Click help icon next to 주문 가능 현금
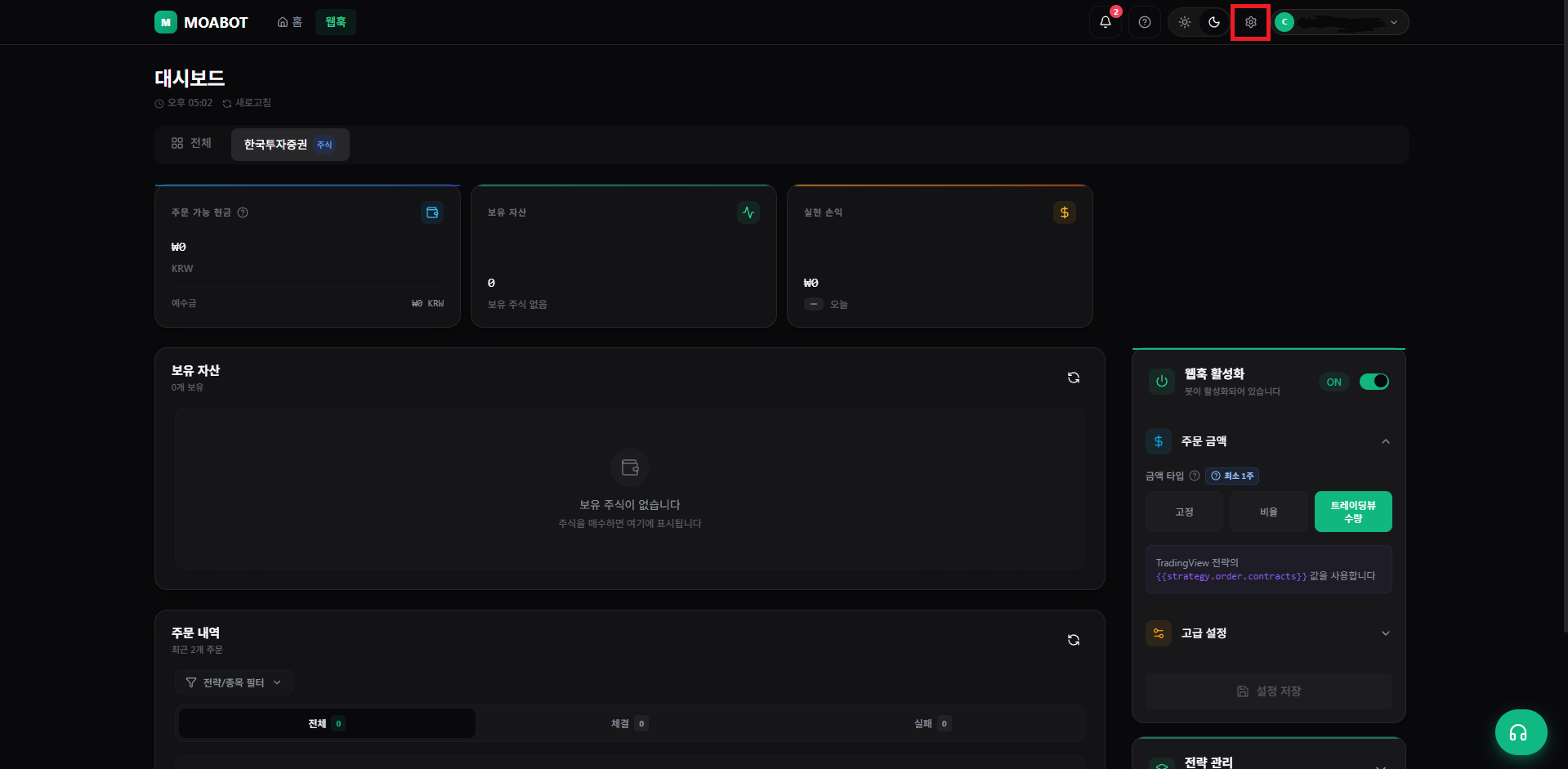Screen dimensions: 1568x769 point(243,212)
